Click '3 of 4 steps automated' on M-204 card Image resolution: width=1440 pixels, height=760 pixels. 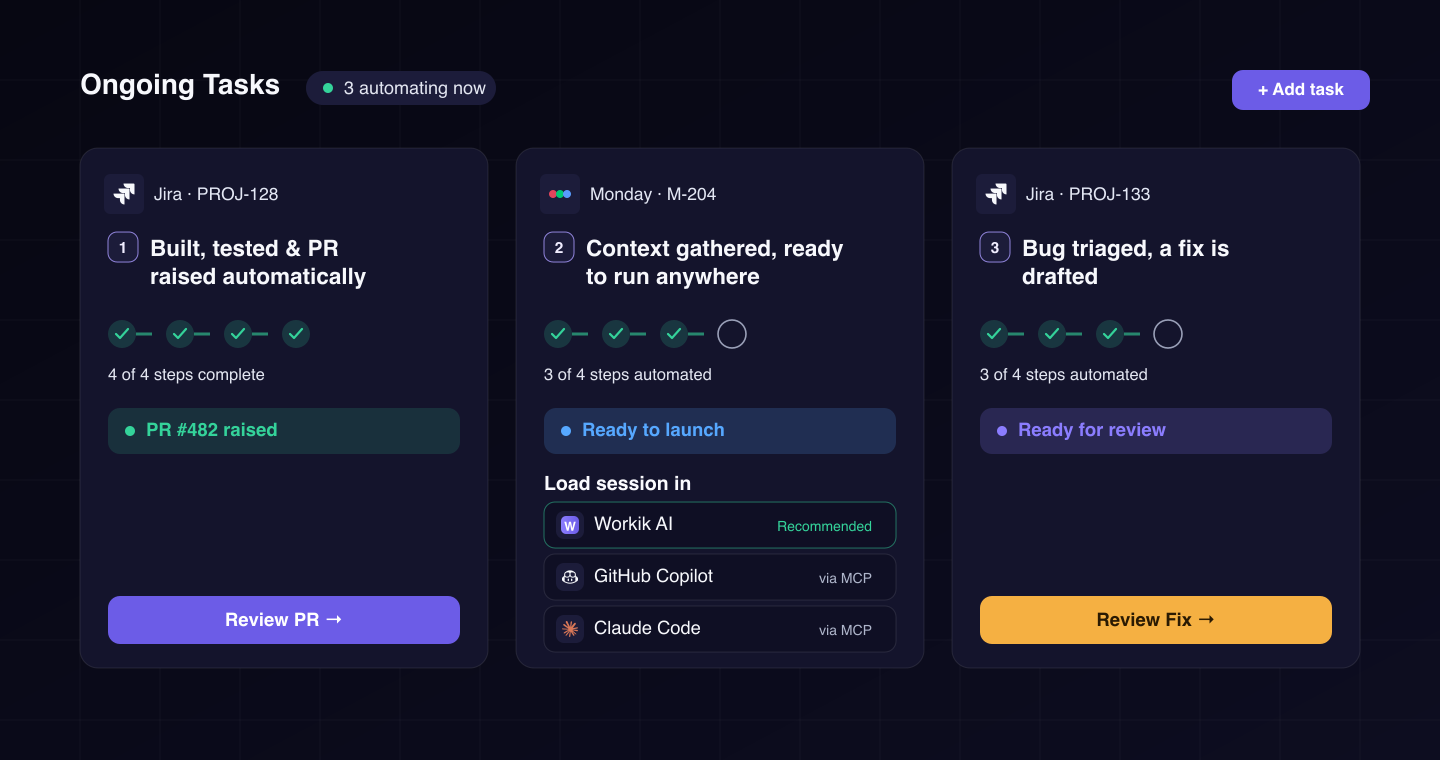pyautogui.click(x=628, y=375)
